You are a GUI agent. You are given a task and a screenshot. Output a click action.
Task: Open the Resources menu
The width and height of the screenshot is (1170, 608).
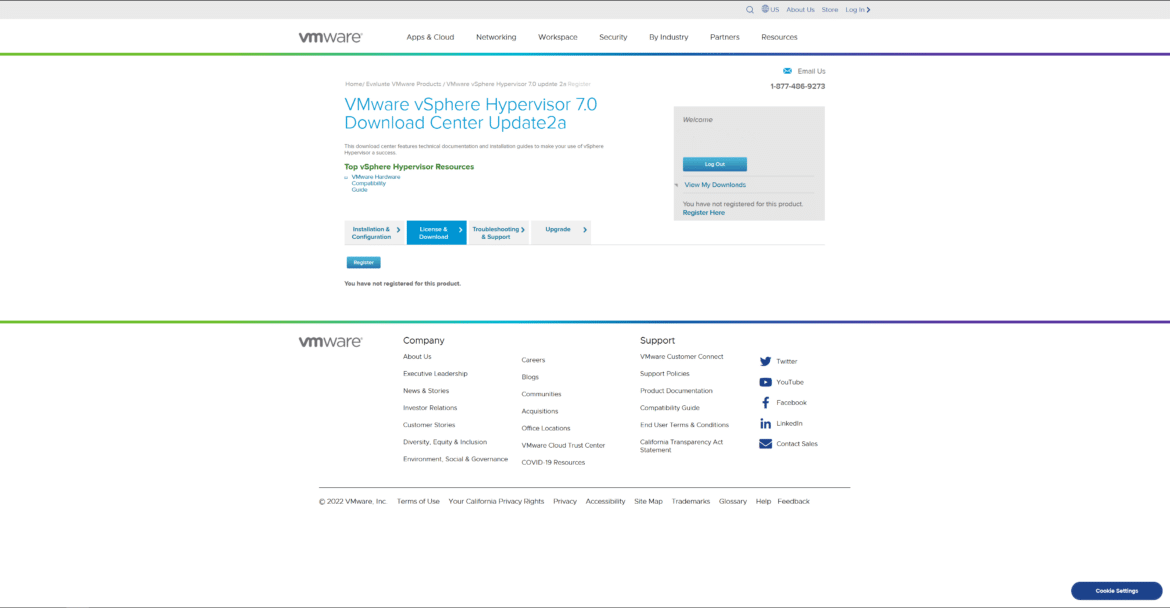(779, 37)
